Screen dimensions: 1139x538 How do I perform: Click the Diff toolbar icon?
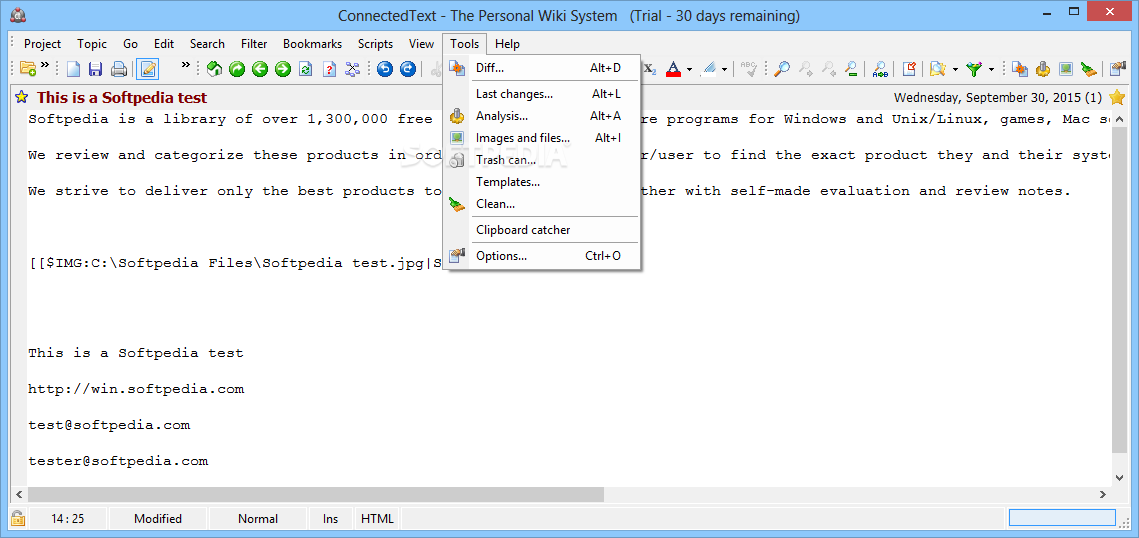tap(1020, 69)
